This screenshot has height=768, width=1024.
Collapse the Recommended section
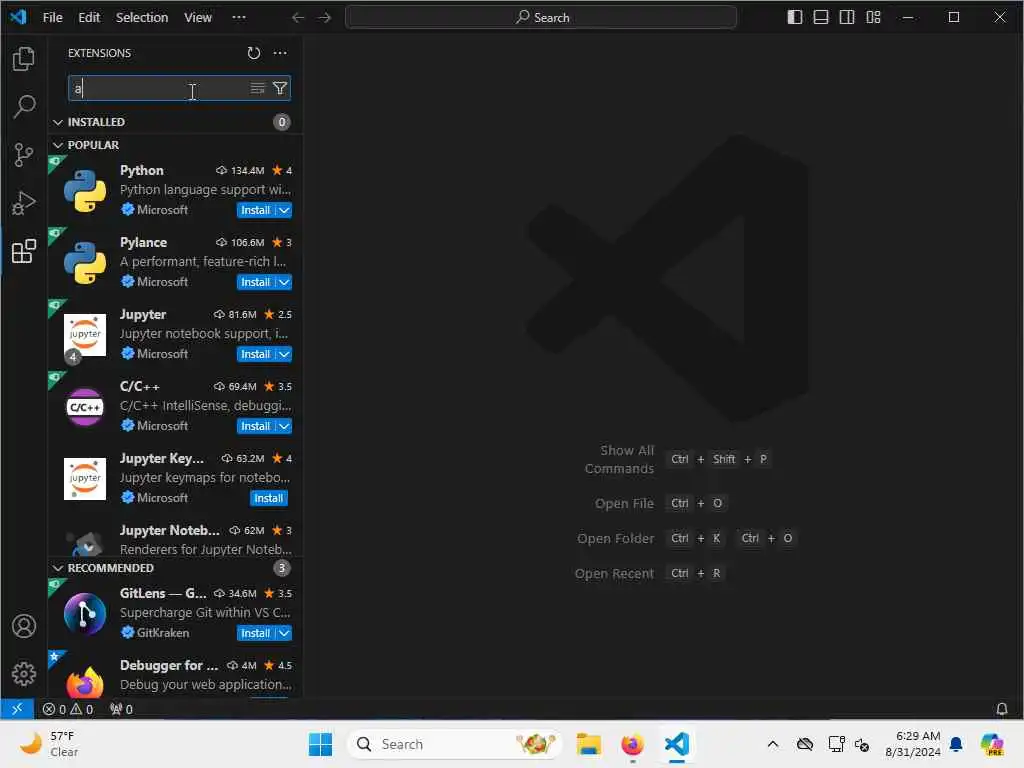tap(57, 568)
